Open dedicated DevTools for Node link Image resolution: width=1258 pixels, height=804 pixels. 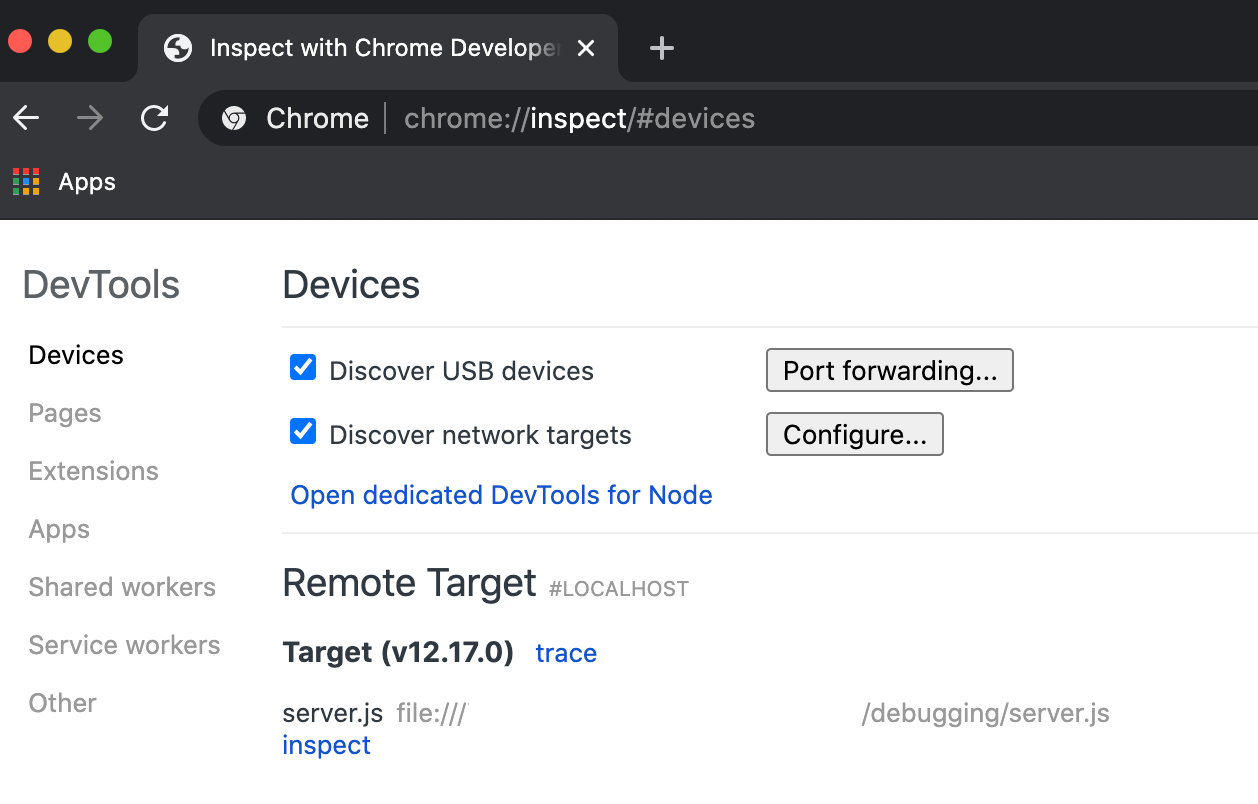(x=501, y=495)
